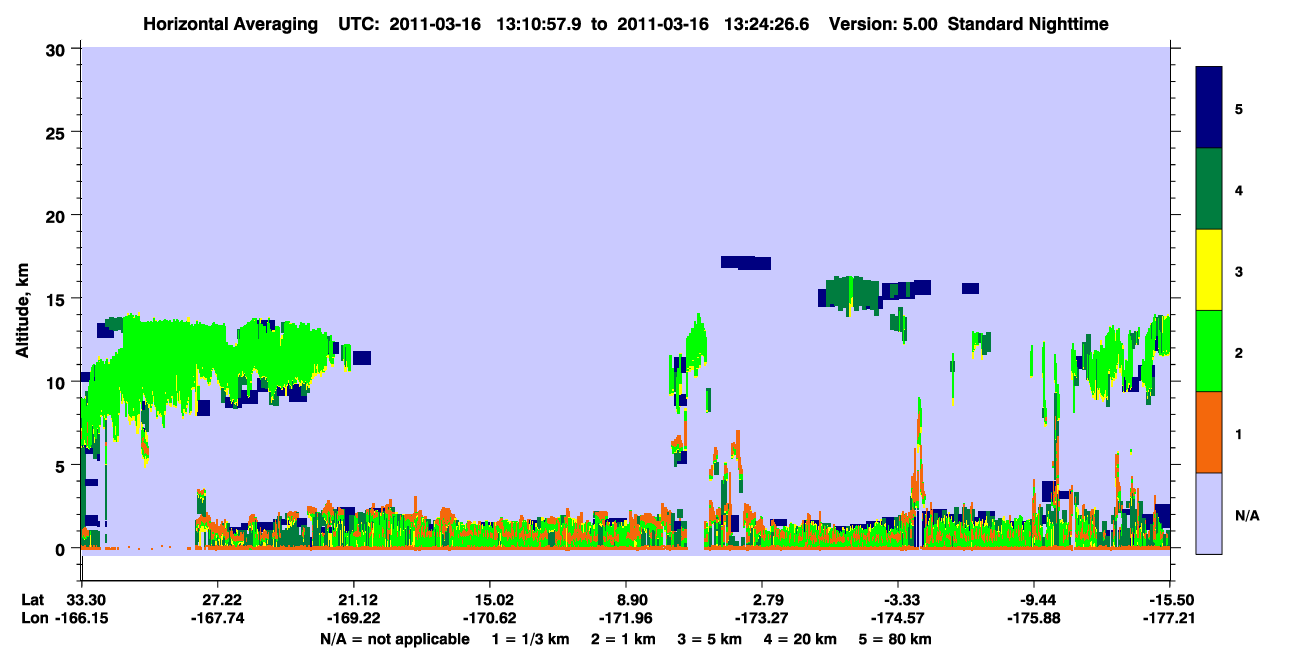Click the longitude value -169.22

[x=354, y=618]
